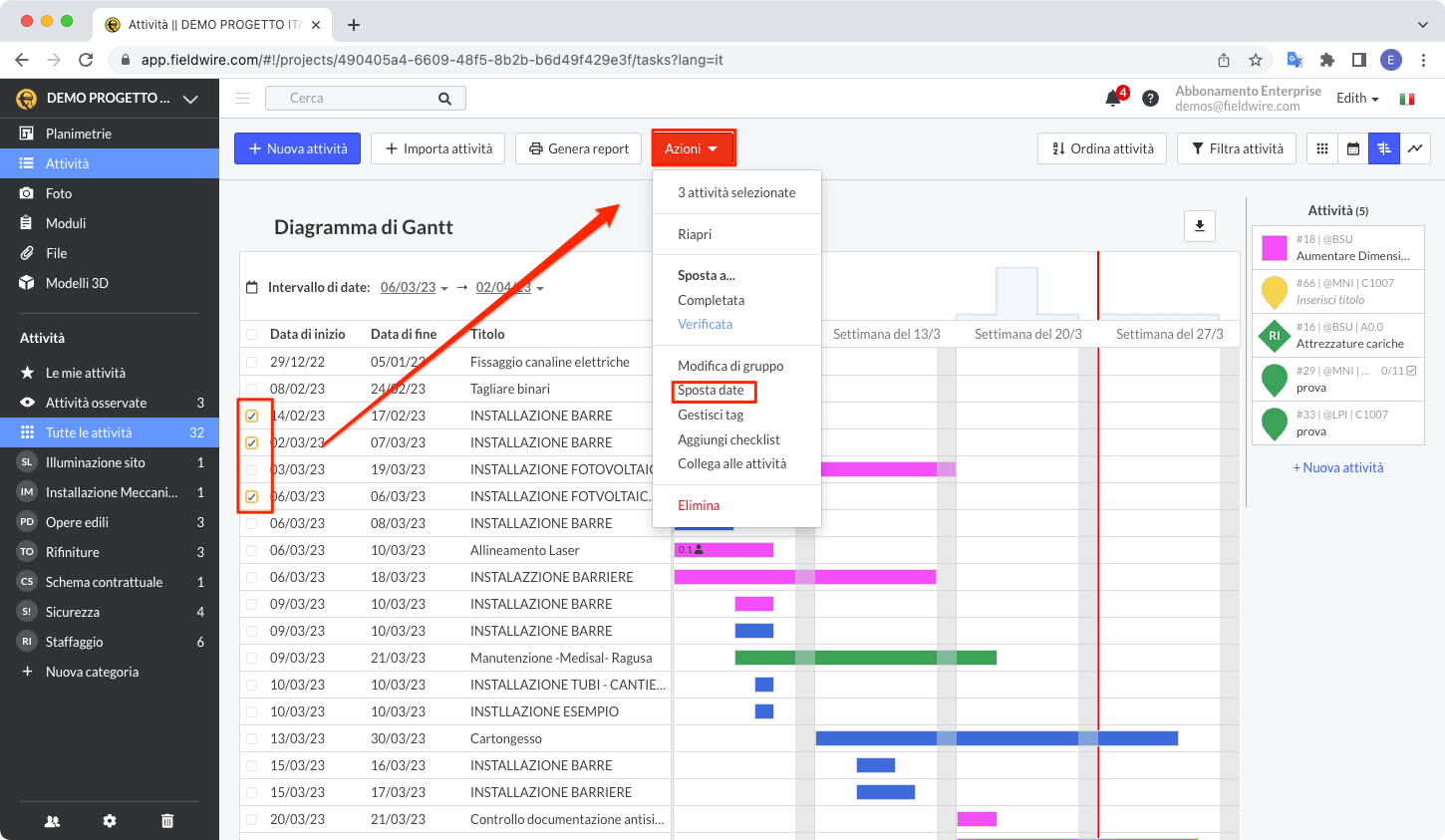Image resolution: width=1445 pixels, height=840 pixels.
Task: Uncheck the 14/02/23 INSTALLAZIONE BARRE task
Action: point(252,416)
